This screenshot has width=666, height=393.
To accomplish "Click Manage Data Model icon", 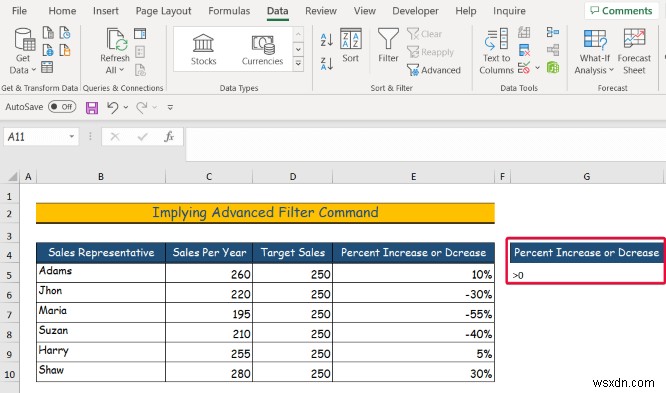I will tap(553, 67).
